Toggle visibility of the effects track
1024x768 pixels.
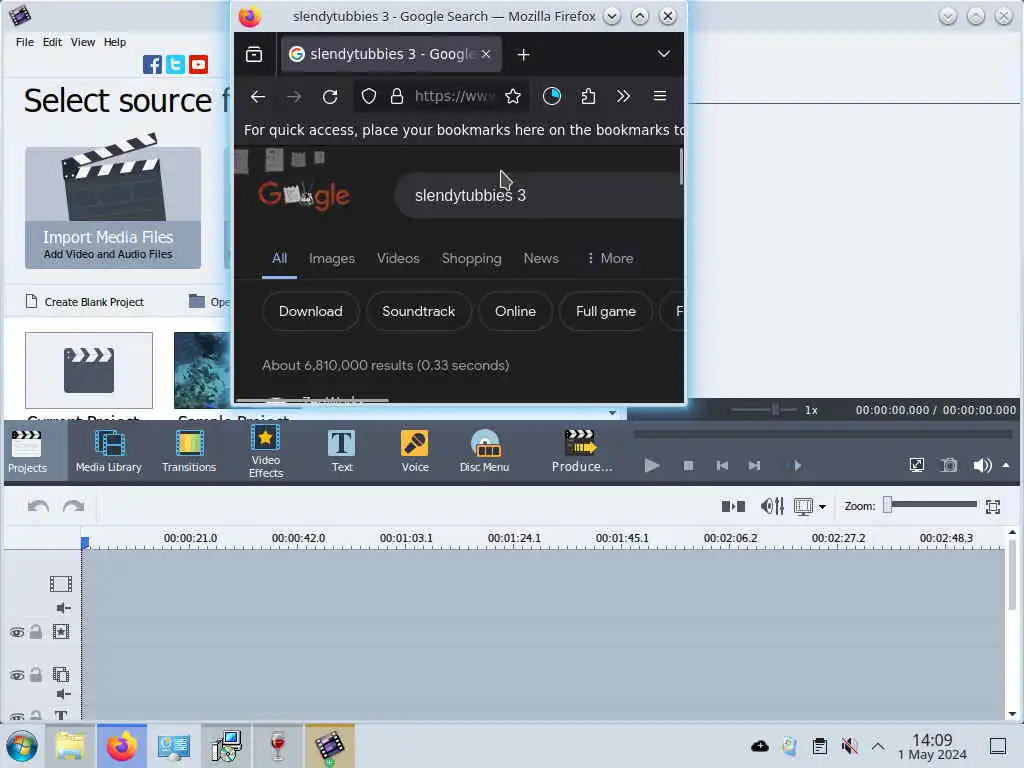17,632
